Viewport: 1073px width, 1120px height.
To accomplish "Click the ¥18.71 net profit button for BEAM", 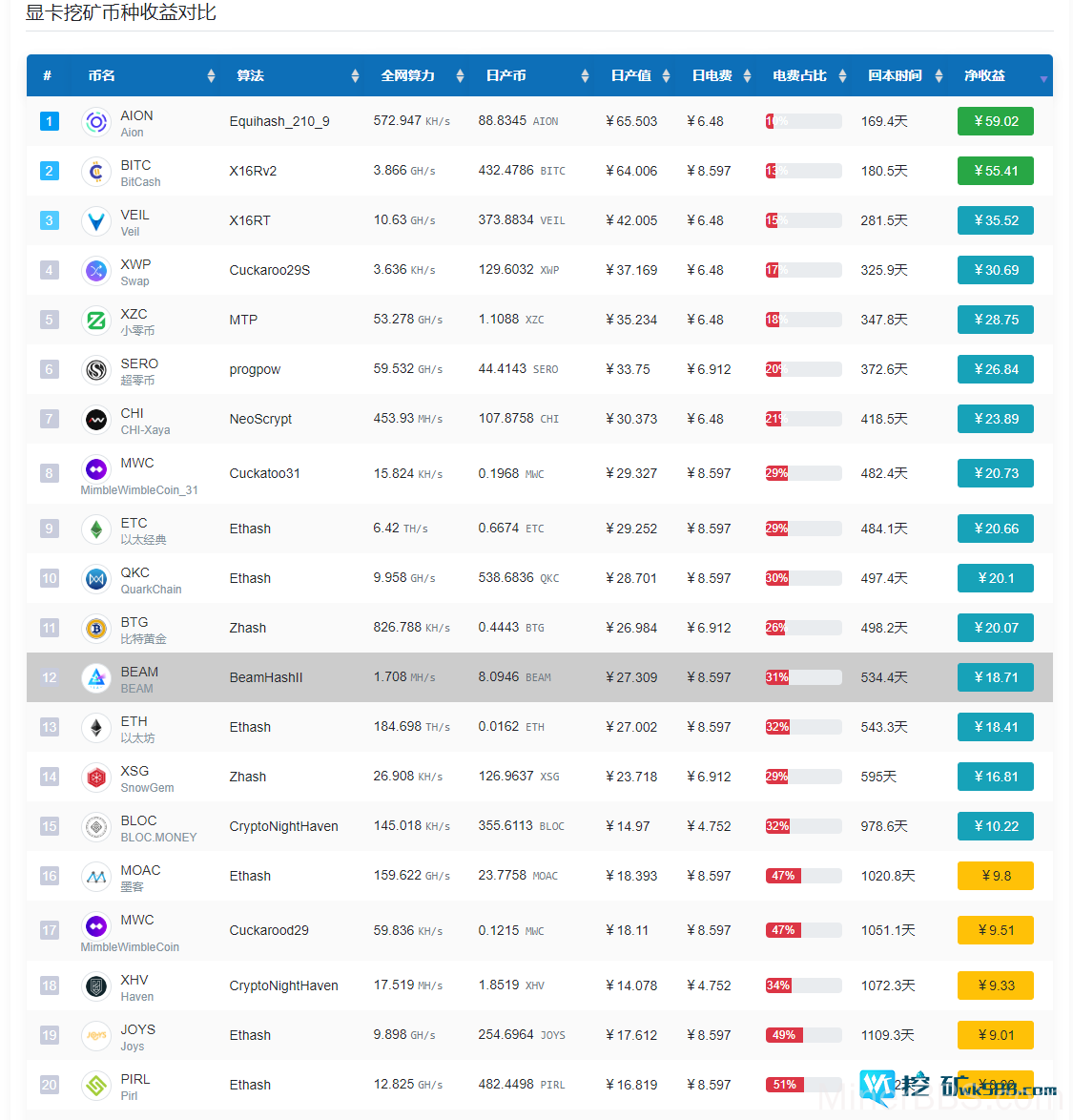I will [x=995, y=677].
